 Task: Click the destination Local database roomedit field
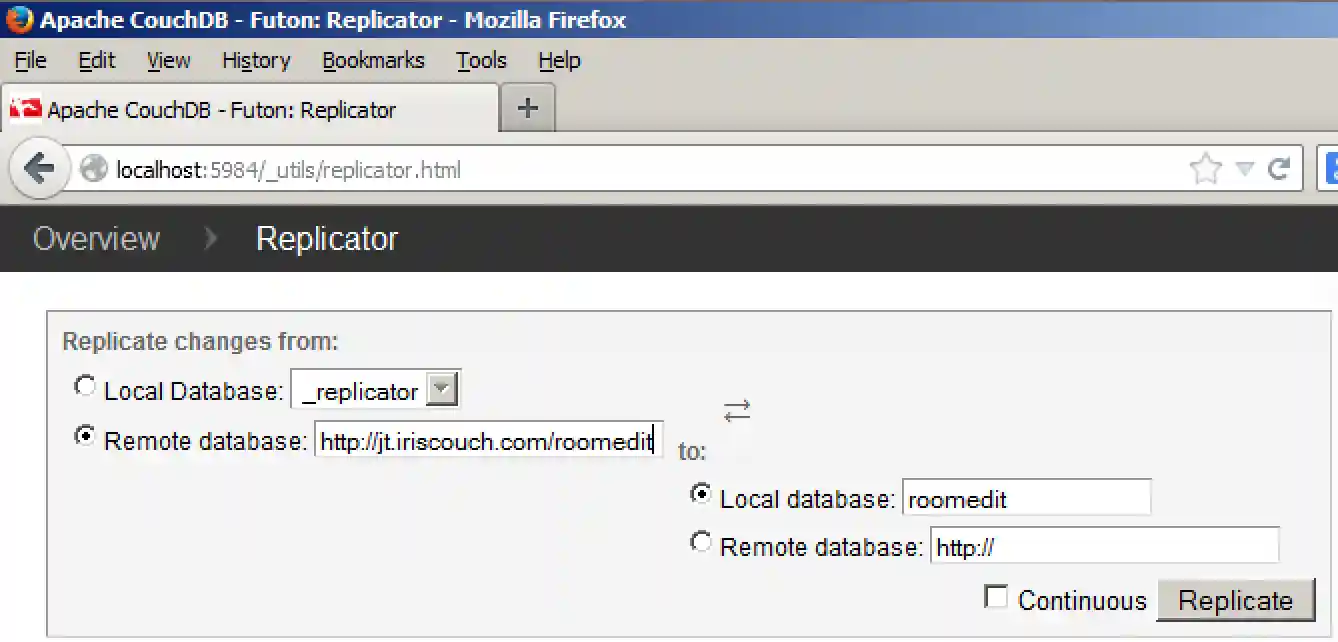click(1026, 497)
